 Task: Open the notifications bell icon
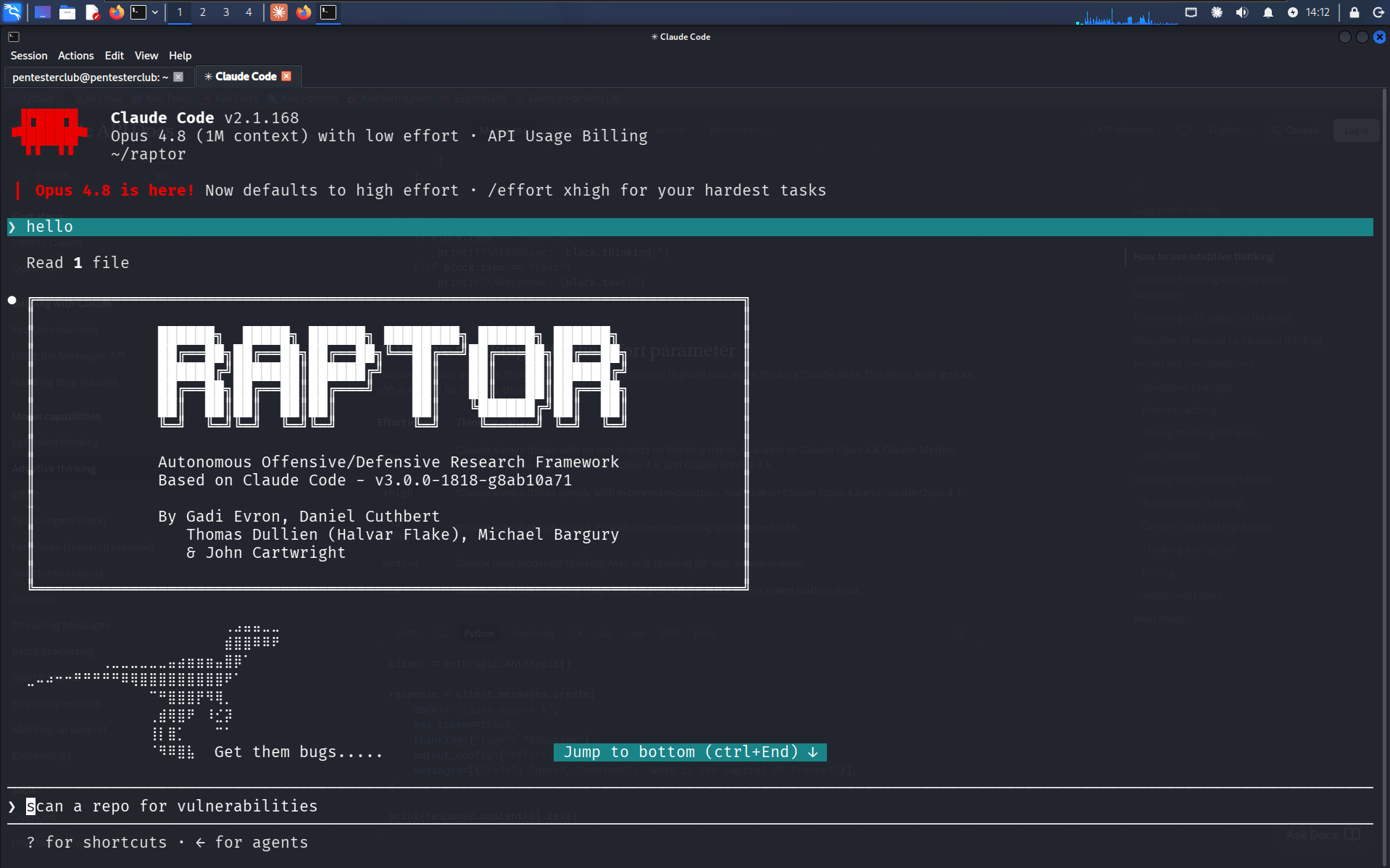point(1268,12)
